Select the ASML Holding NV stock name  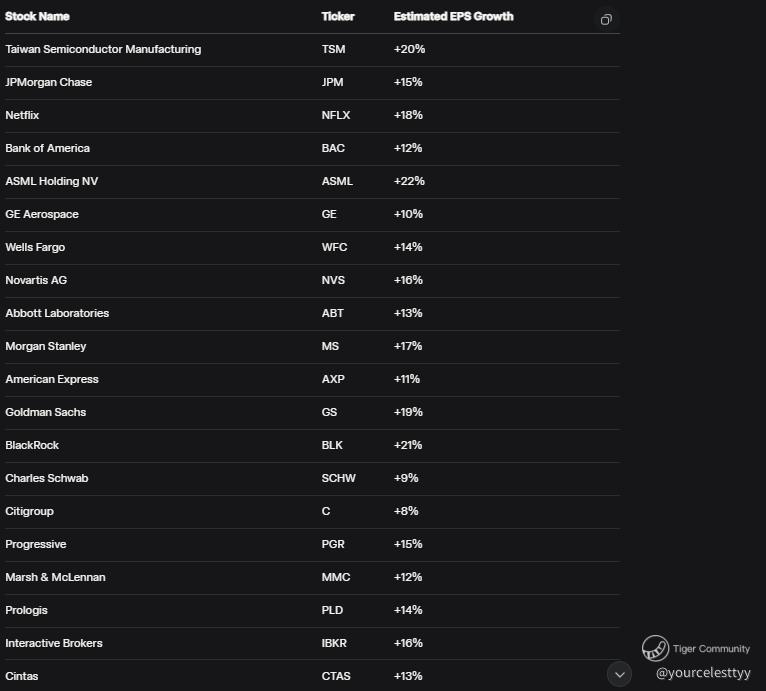click(x=52, y=181)
